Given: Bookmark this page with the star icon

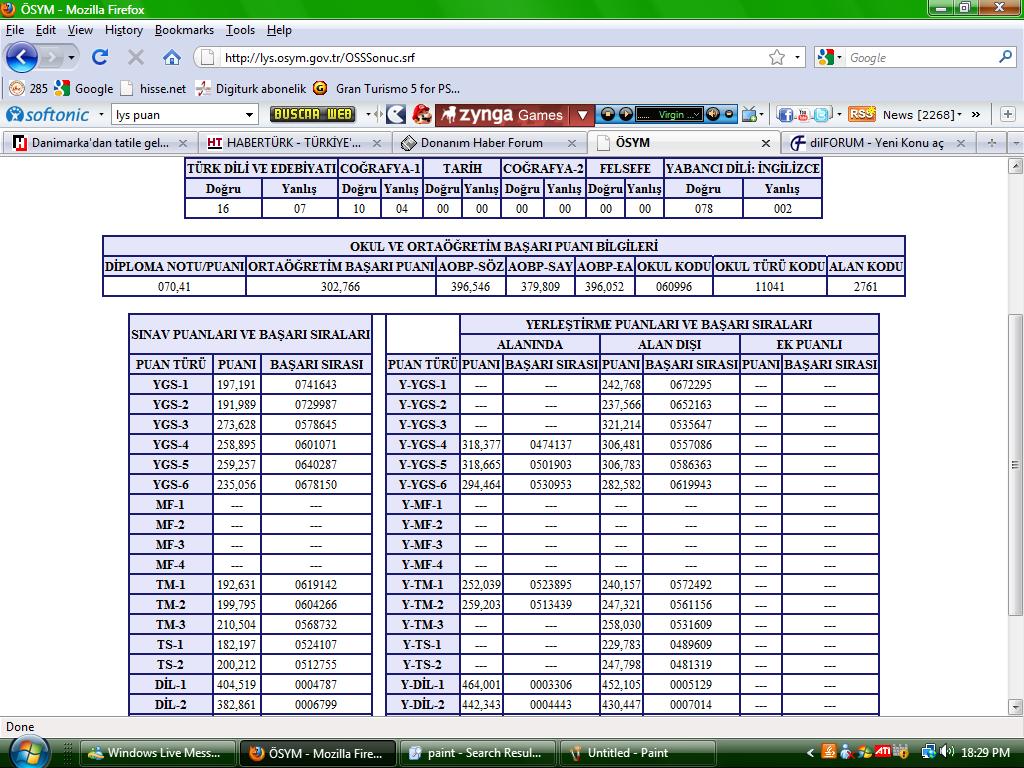Looking at the screenshot, I should (777, 57).
